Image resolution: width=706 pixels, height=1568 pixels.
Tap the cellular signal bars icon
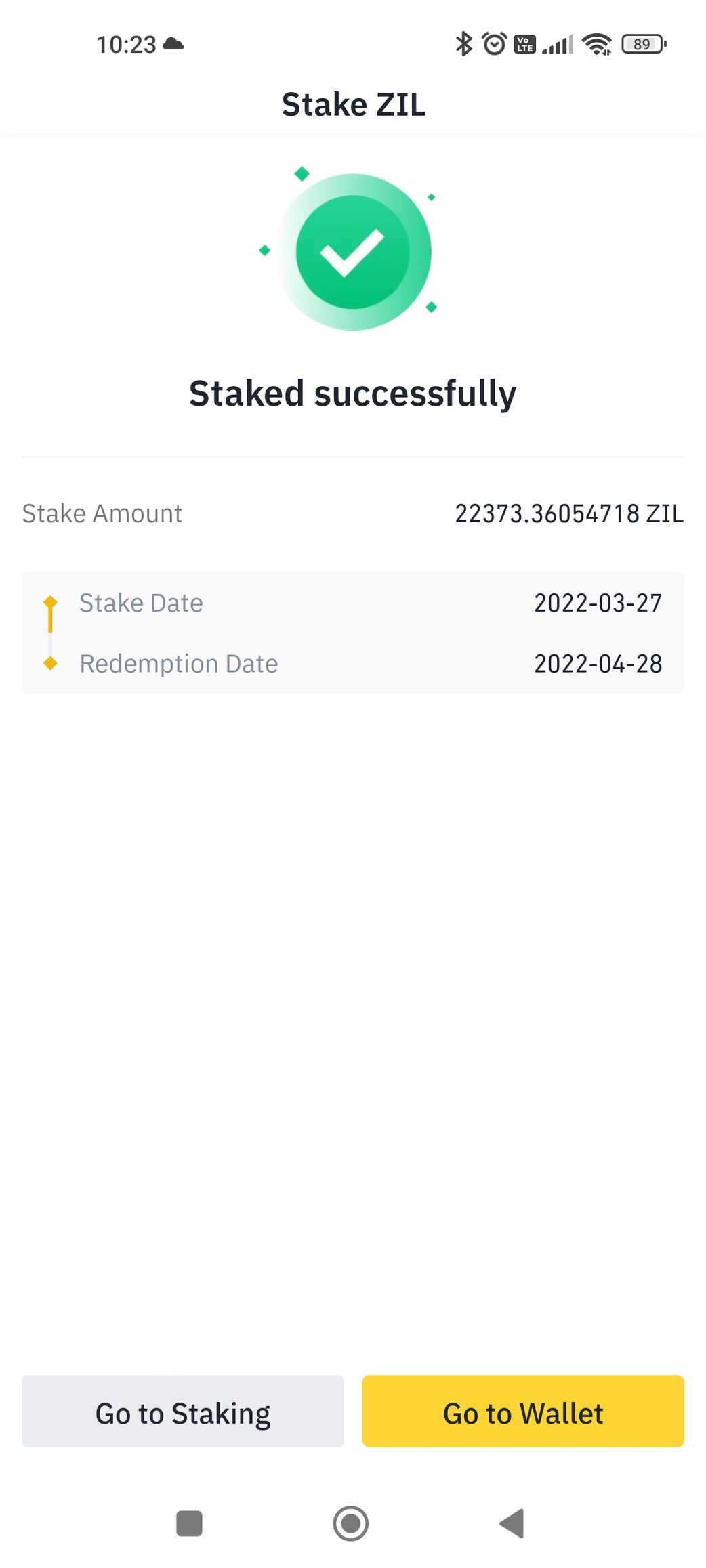click(558, 45)
